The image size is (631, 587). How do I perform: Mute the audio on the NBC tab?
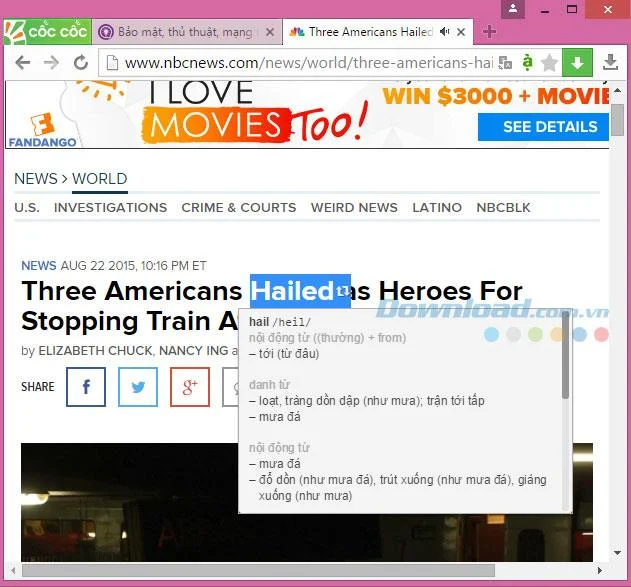point(444,31)
